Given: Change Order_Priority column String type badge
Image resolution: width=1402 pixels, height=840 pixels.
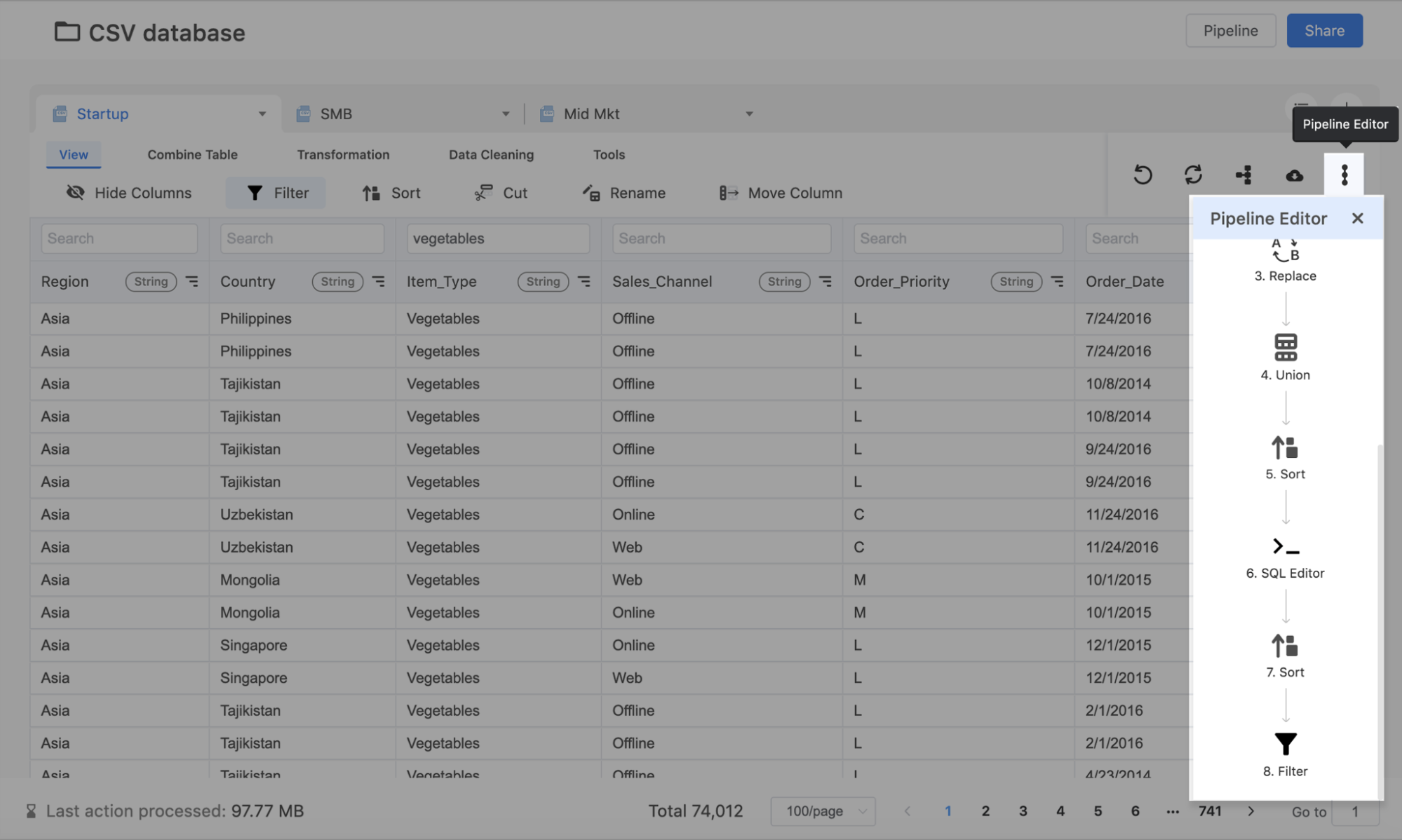Looking at the screenshot, I should pos(1016,281).
